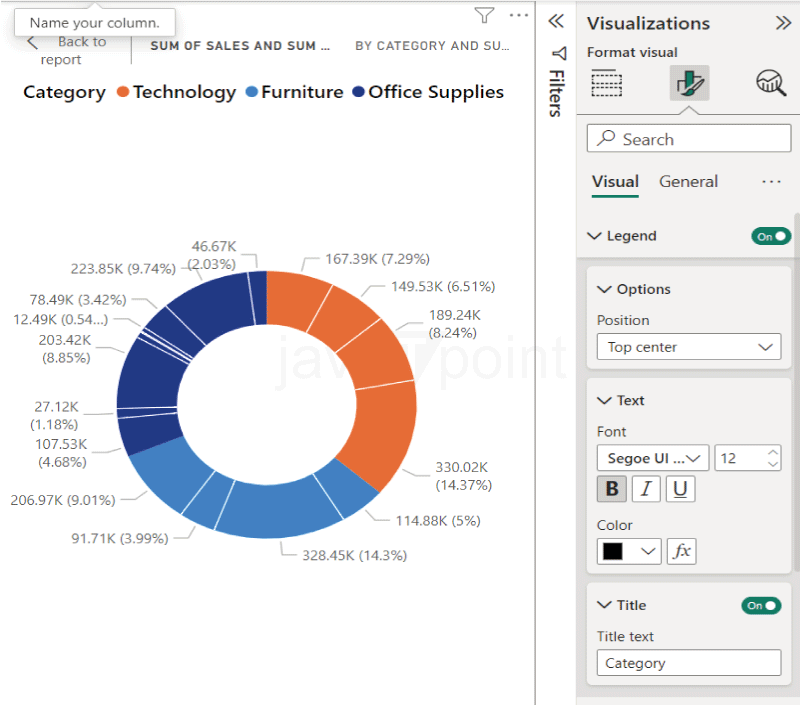Expand the Filters pane with double chevron
800x705 pixels.
(x=556, y=21)
